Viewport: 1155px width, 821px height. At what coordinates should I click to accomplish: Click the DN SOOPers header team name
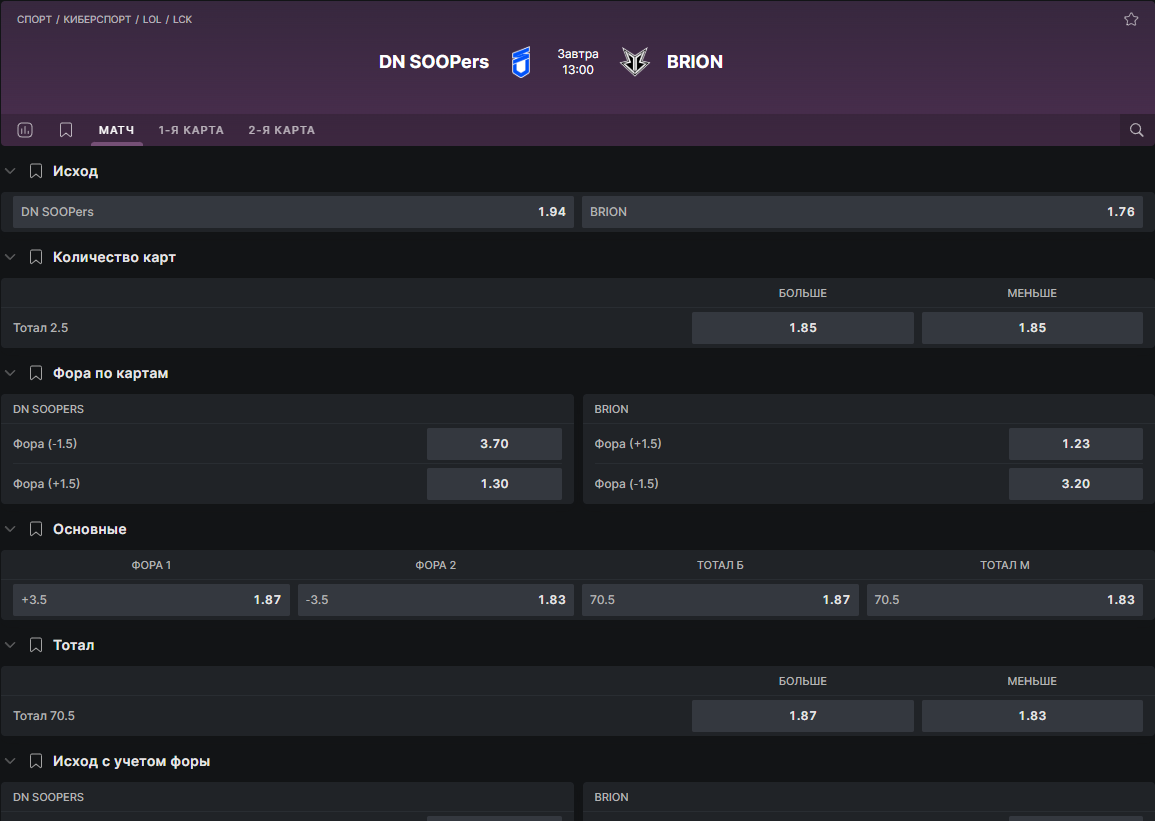coord(434,62)
